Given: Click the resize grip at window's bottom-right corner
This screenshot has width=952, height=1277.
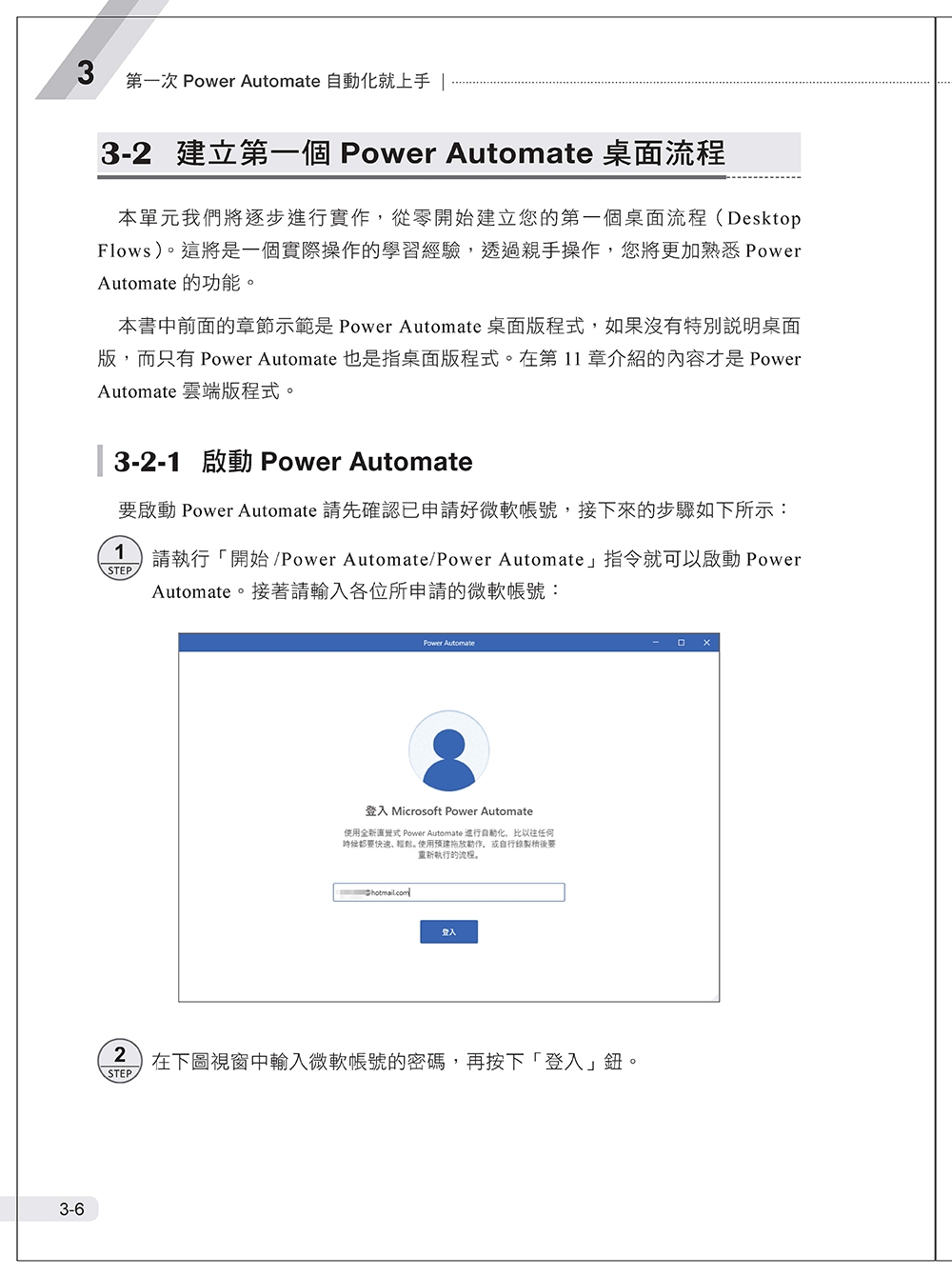Looking at the screenshot, I should (715, 997).
